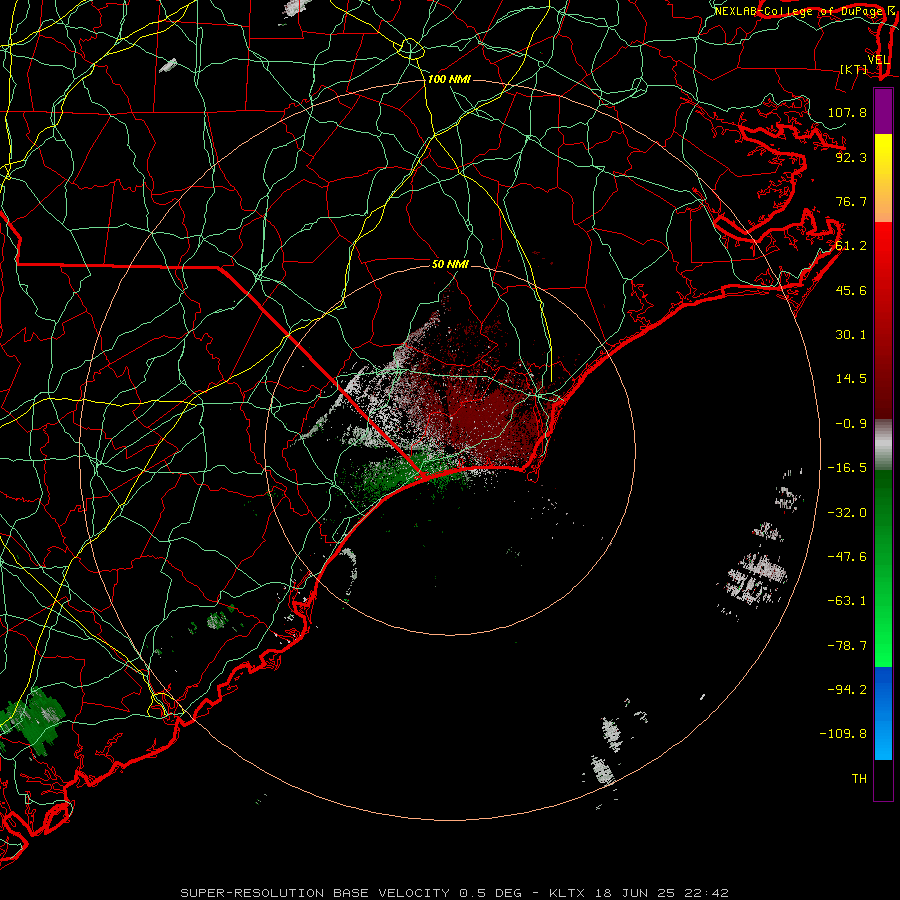Click the Super-Resolution Base Velocity caption text
Viewport: 900px width, 900px height.
[x=455, y=893]
